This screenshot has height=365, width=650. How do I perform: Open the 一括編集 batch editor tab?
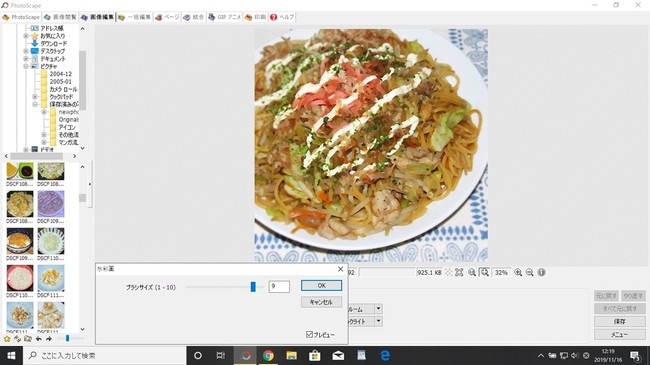click(x=134, y=17)
